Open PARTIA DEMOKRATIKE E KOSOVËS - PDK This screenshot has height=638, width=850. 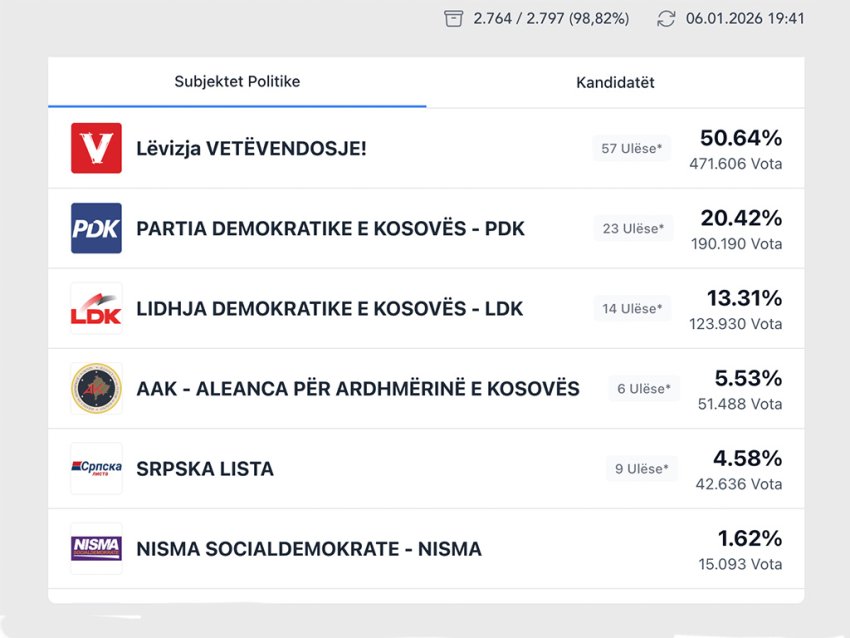click(x=330, y=229)
